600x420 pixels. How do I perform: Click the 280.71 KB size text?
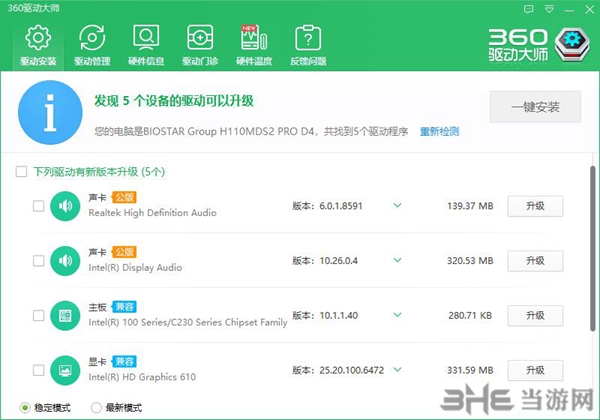point(470,316)
